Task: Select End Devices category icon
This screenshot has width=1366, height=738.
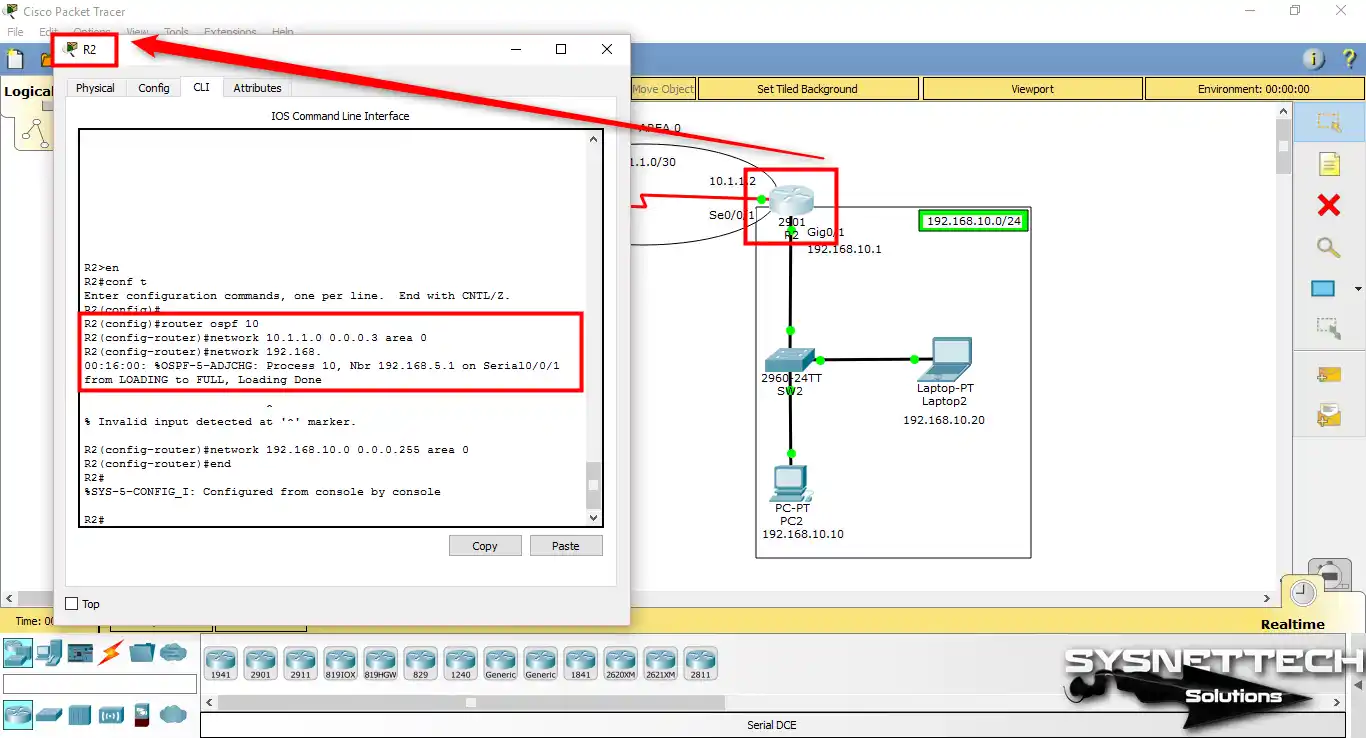Action: click(49, 653)
